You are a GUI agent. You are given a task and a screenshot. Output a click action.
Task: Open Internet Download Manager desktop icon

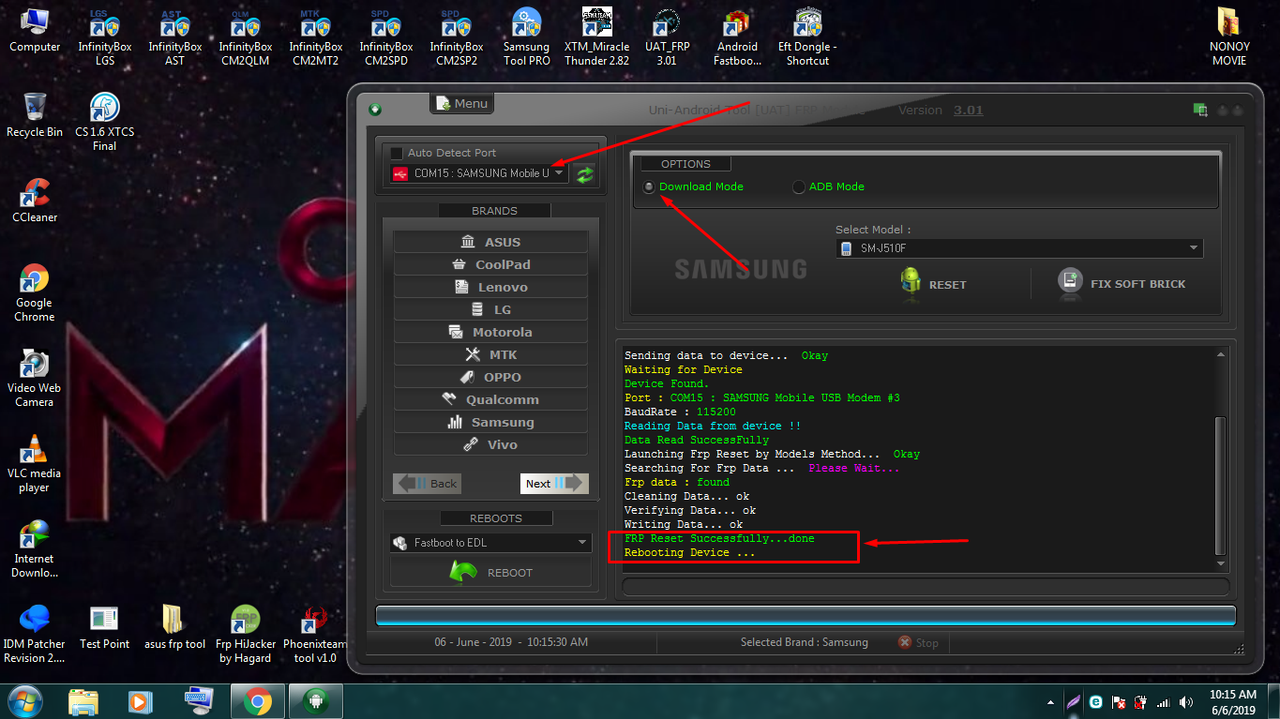click(x=34, y=549)
